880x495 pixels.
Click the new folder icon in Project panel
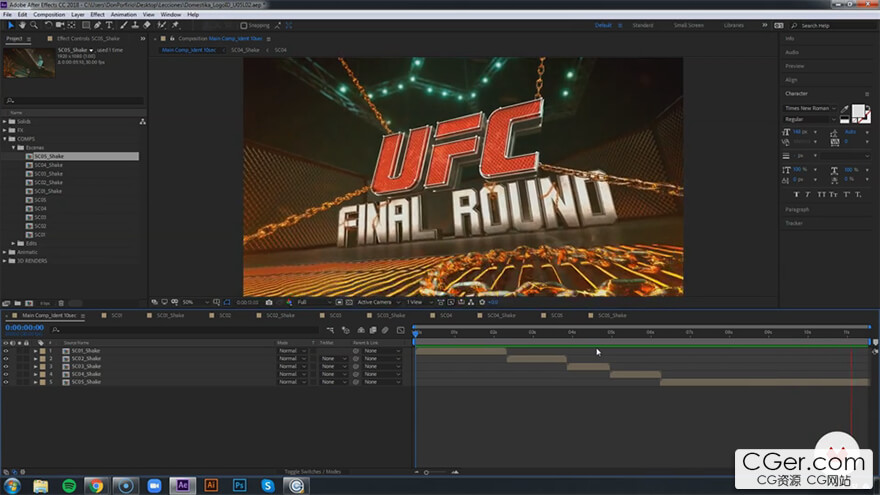[x=18, y=303]
